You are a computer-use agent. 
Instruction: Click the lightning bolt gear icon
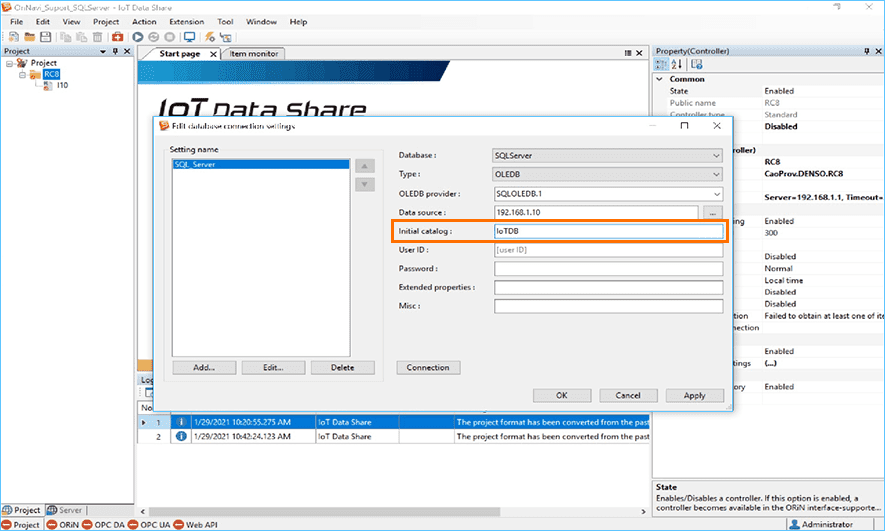[210, 37]
